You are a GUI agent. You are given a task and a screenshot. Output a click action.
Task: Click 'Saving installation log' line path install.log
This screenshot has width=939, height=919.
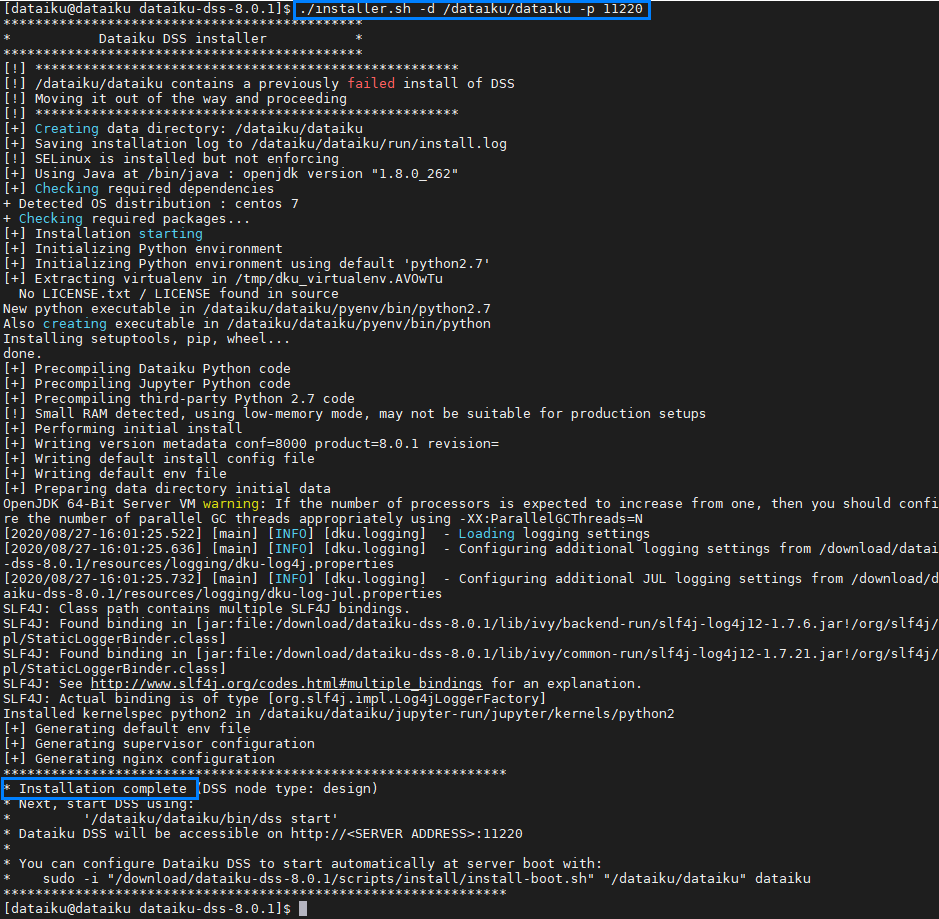pyautogui.click(x=379, y=144)
